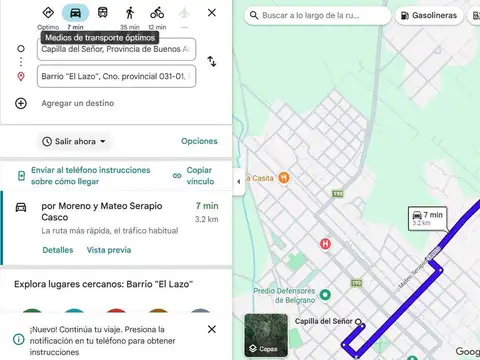Open route Vista previa
The image size is (480, 360).
[x=109, y=250]
